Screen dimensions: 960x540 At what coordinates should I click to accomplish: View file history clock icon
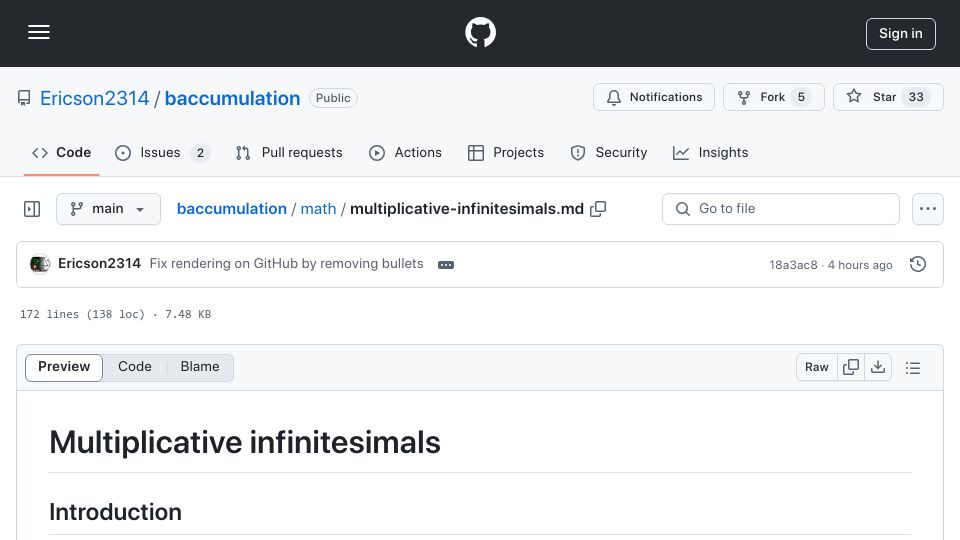(x=918, y=264)
